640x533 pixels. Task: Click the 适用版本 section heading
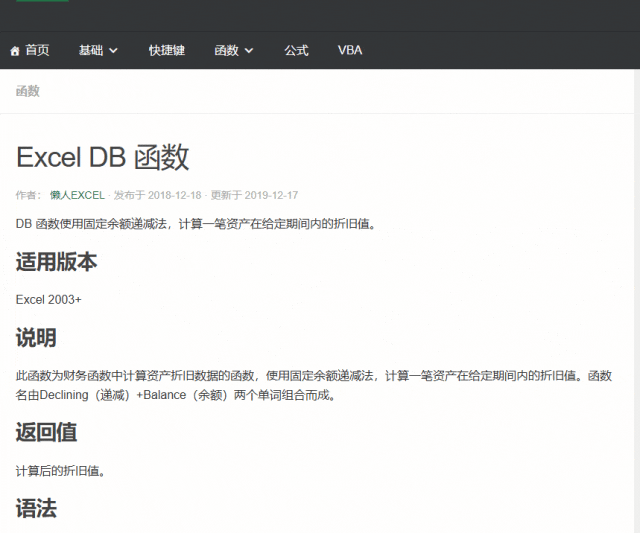56,262
